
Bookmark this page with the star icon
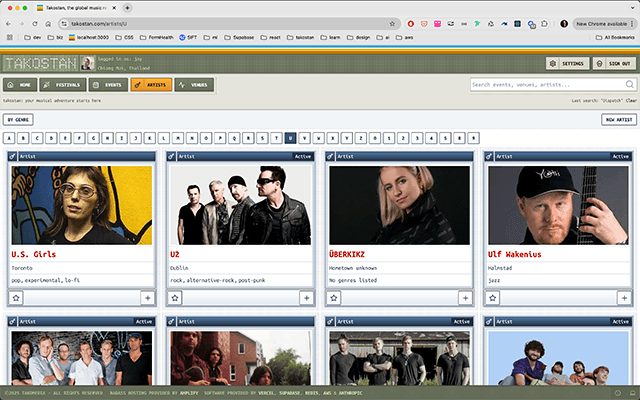pos(392,24)
